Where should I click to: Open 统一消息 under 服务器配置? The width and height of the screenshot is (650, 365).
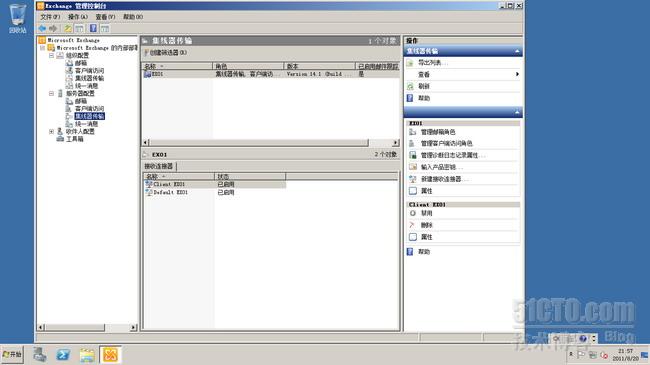click(x=86, y=124)
